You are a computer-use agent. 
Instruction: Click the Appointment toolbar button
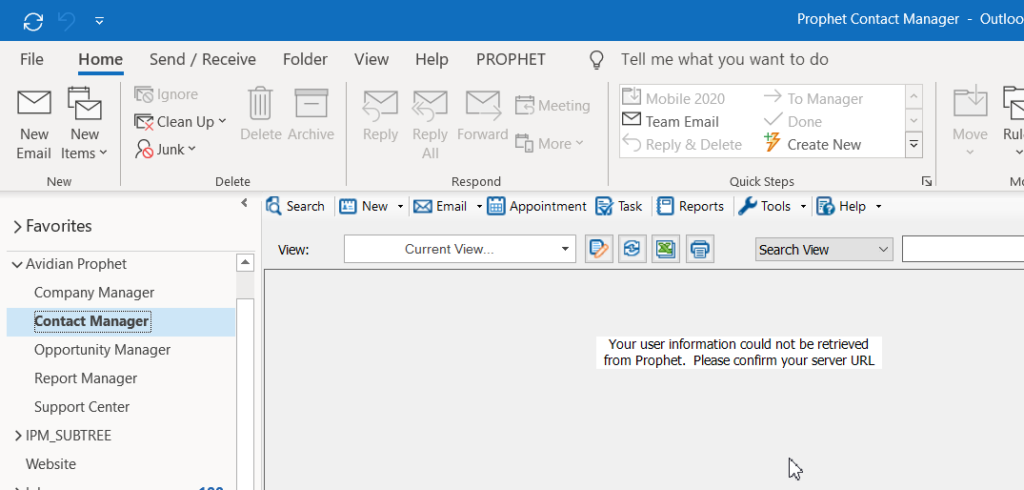click(537, 206)
